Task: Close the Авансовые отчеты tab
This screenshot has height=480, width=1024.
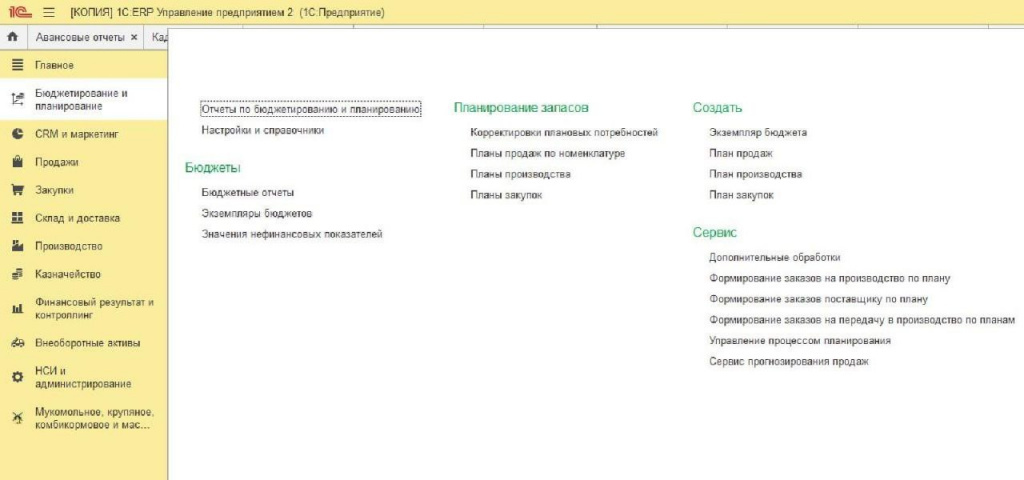Action: [x=134, y=37]
